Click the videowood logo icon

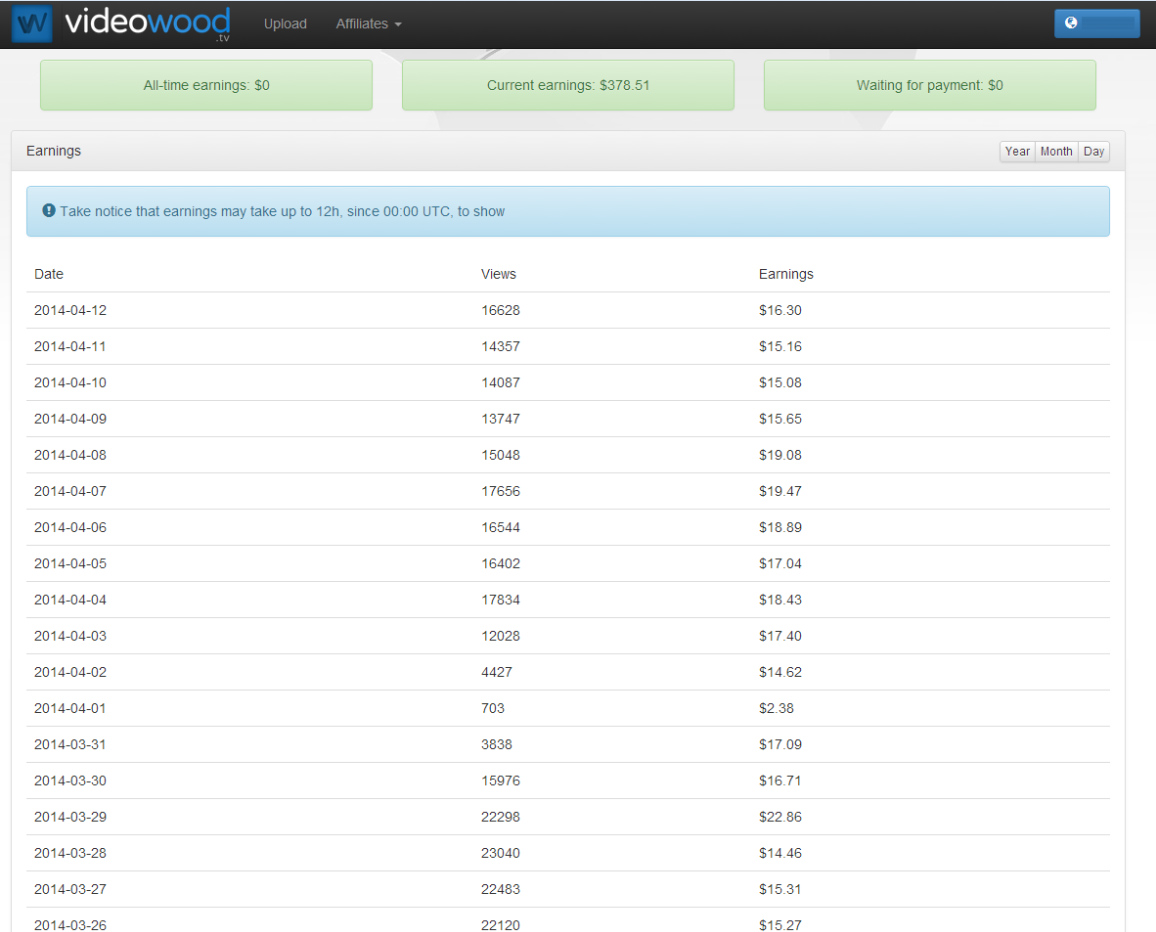click(32, 24)
